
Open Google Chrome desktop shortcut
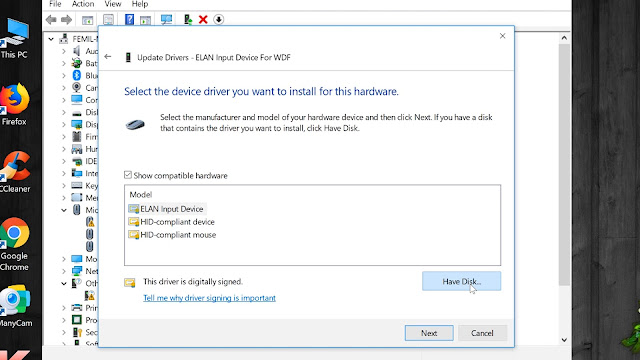pos(14,244)
